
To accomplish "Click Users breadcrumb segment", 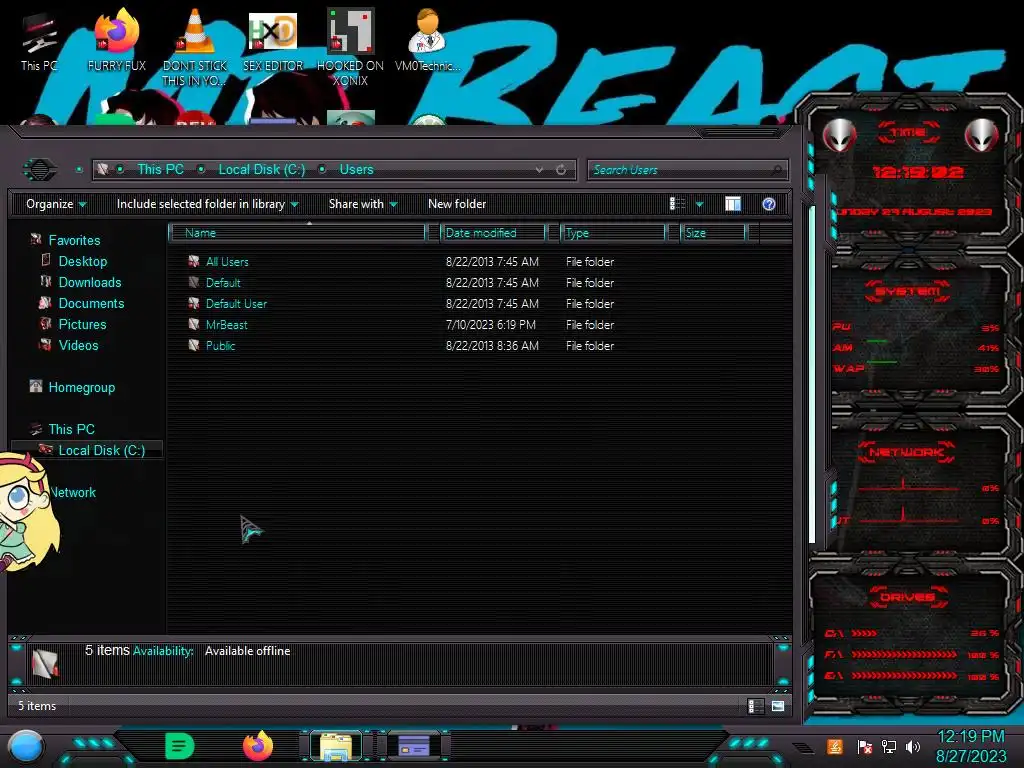I will pos(356,169).
